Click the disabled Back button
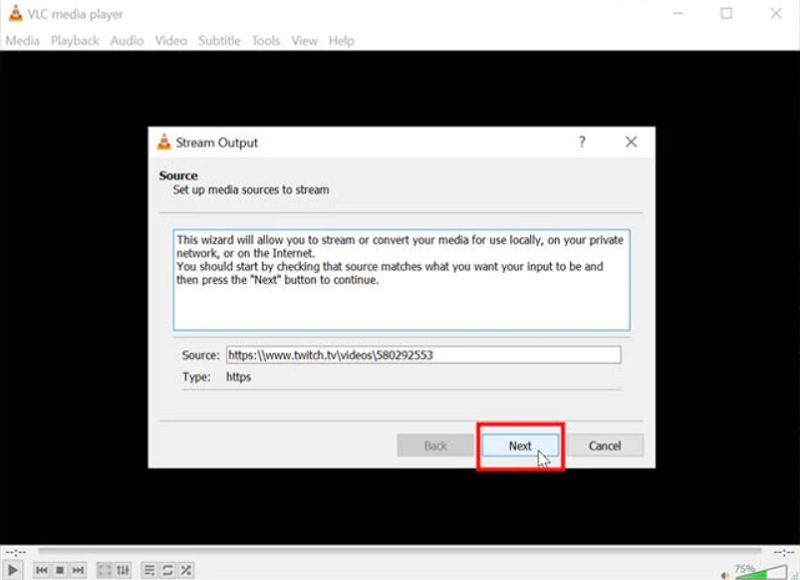The width and height of the screenshot is (800, 580). pos(435,446)
